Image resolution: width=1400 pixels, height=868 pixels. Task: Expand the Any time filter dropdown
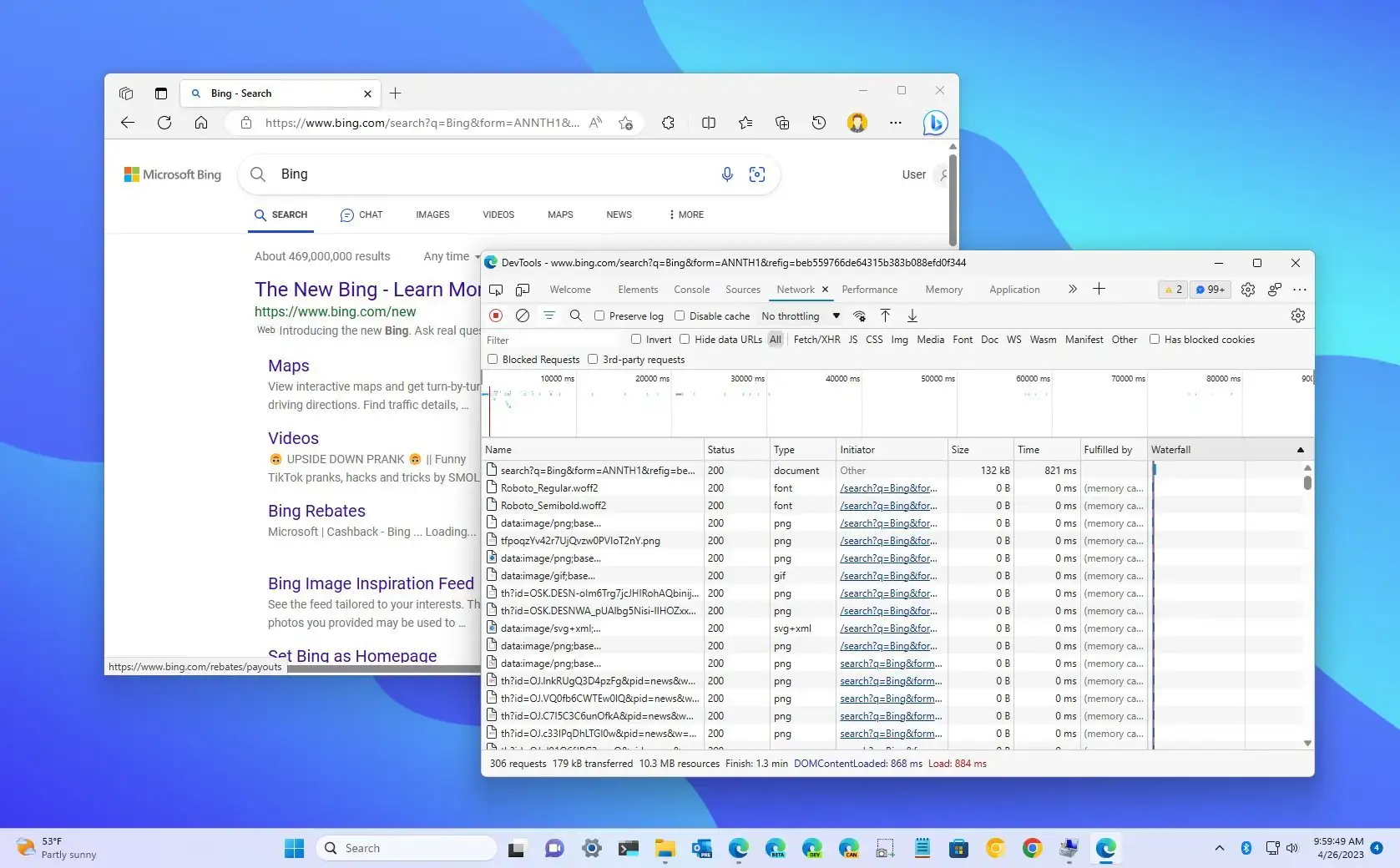click(452, 257)
